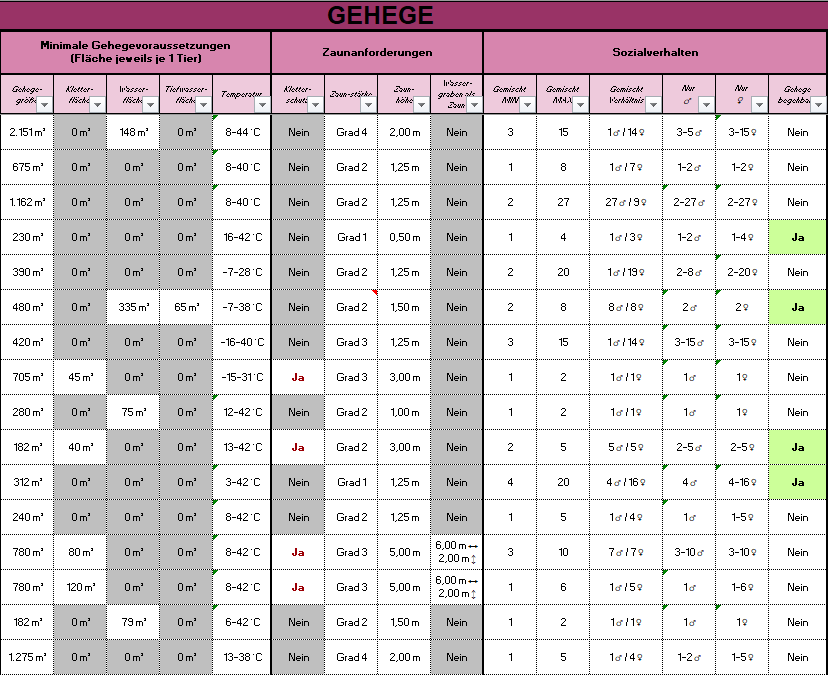Viewport: 828px width, 675px height.
Task: Select the -15-31 °C temperature cell
Action: [x=242, y=377]
